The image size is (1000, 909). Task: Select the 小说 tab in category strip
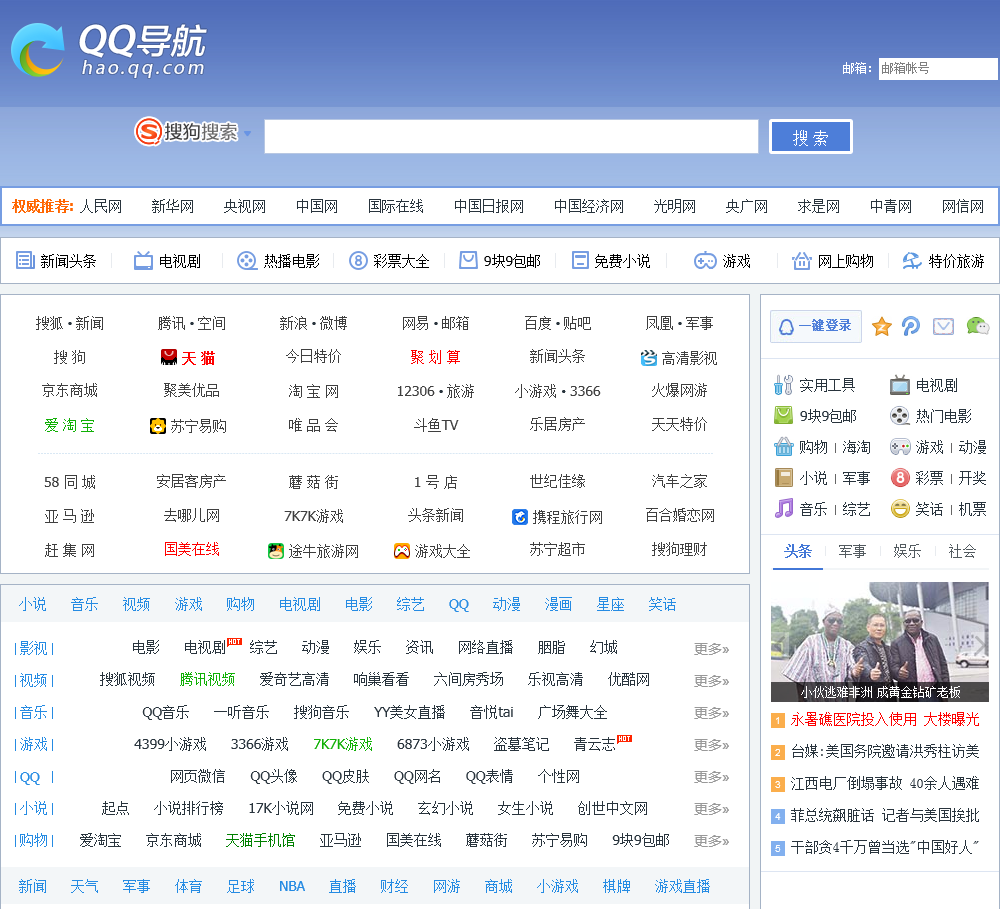pyautogui.click(x=32, y=604)
